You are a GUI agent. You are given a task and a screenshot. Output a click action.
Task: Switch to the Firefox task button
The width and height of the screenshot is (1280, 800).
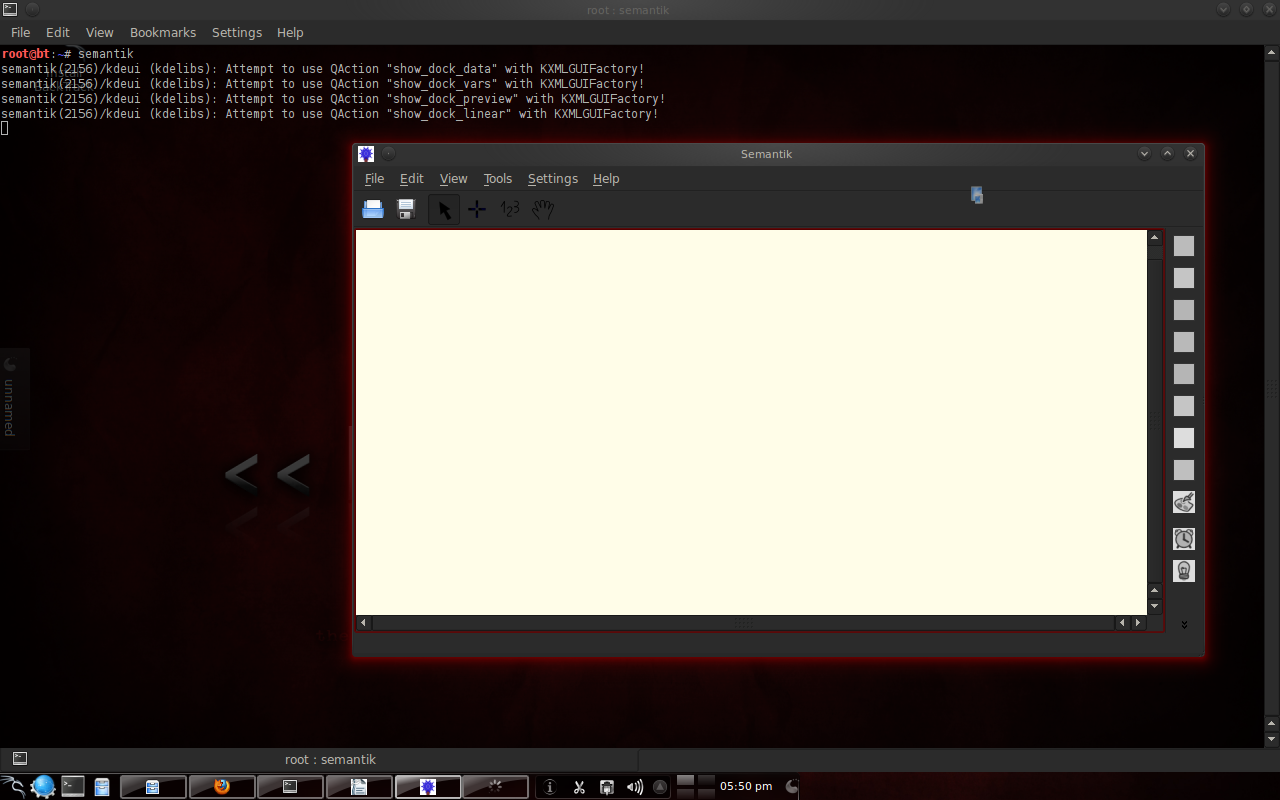(x=222, y=787)
